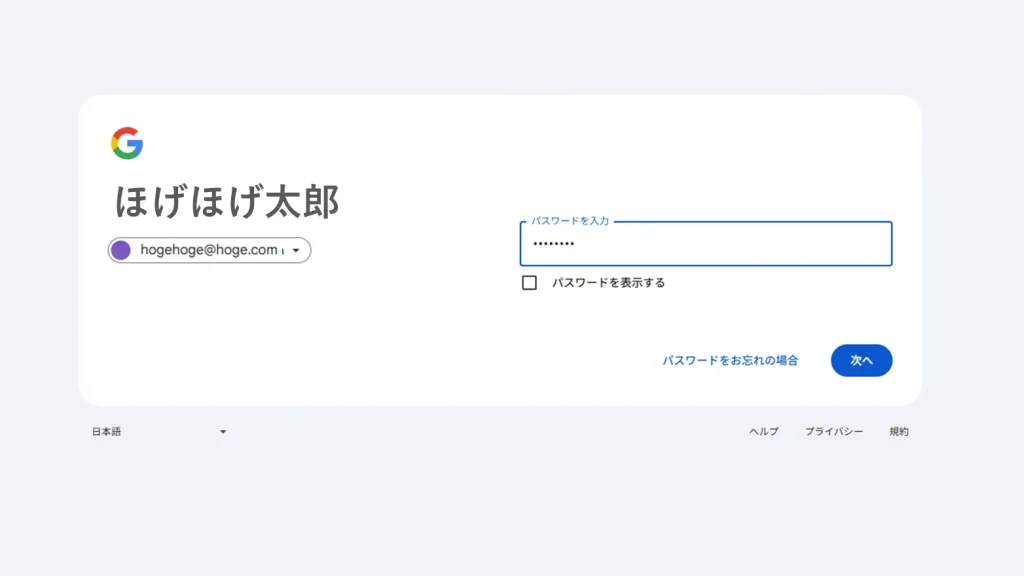The image size is (1024, 576).
Task: Open the 規約 footer link
Action: pyautogui.click(x=899, y=432)
